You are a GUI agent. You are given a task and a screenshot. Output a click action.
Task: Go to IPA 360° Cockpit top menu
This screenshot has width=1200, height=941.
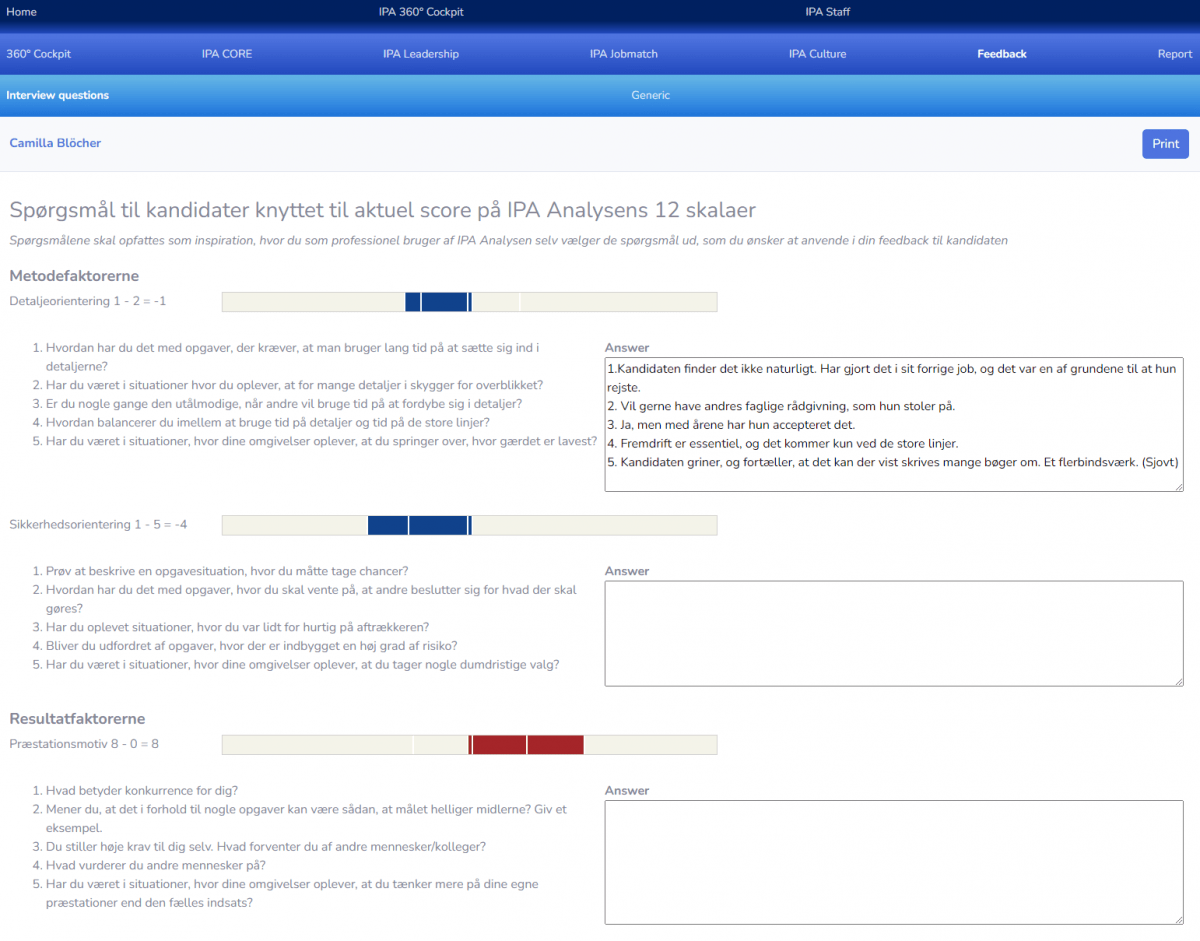(x=421, y=12)
